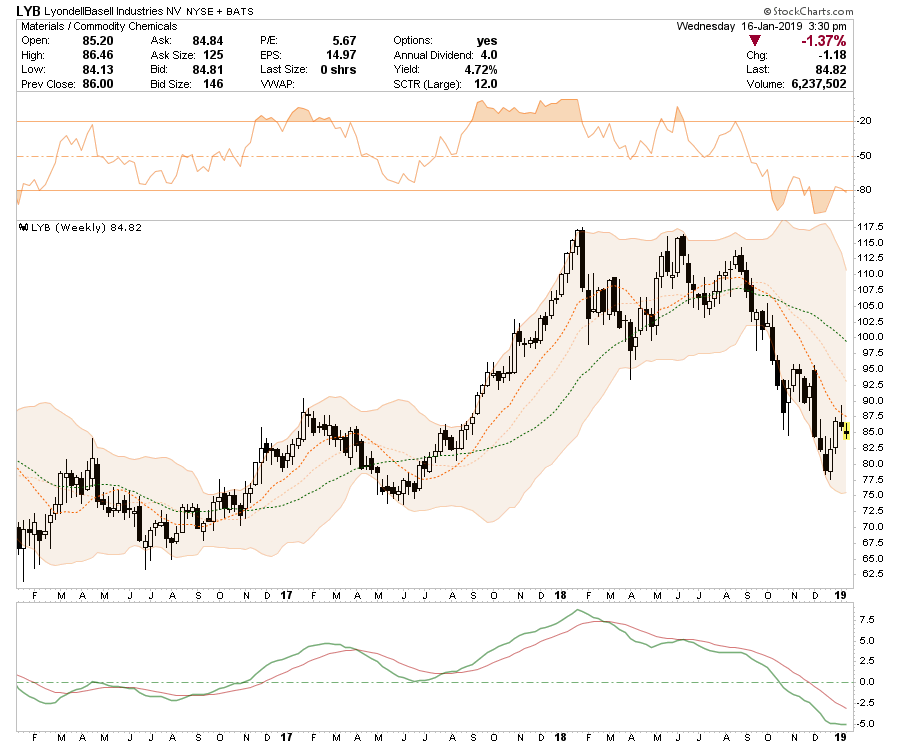Click the Ask price 84.84

208,41
